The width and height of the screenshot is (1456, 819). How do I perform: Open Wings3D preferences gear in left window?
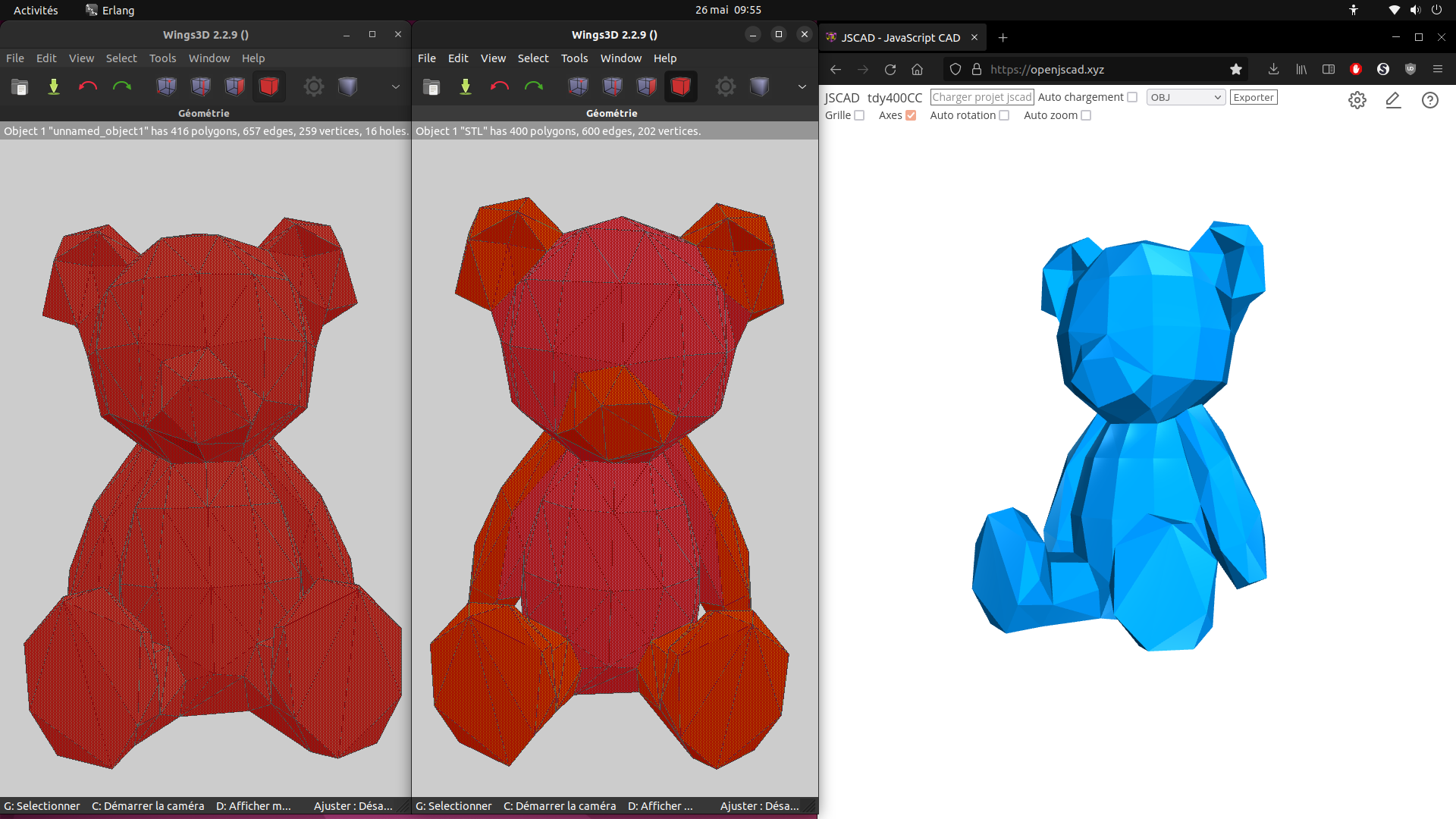click(313, 86)
